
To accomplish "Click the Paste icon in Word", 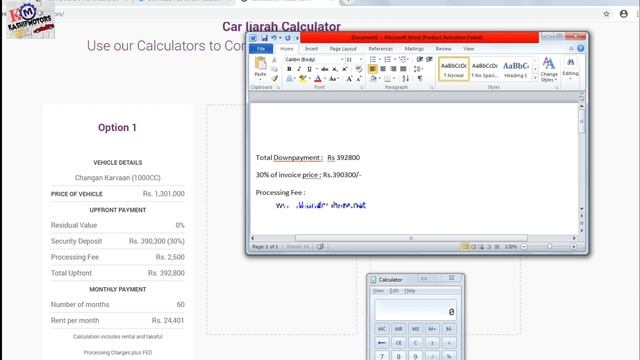I will point(260,64).
